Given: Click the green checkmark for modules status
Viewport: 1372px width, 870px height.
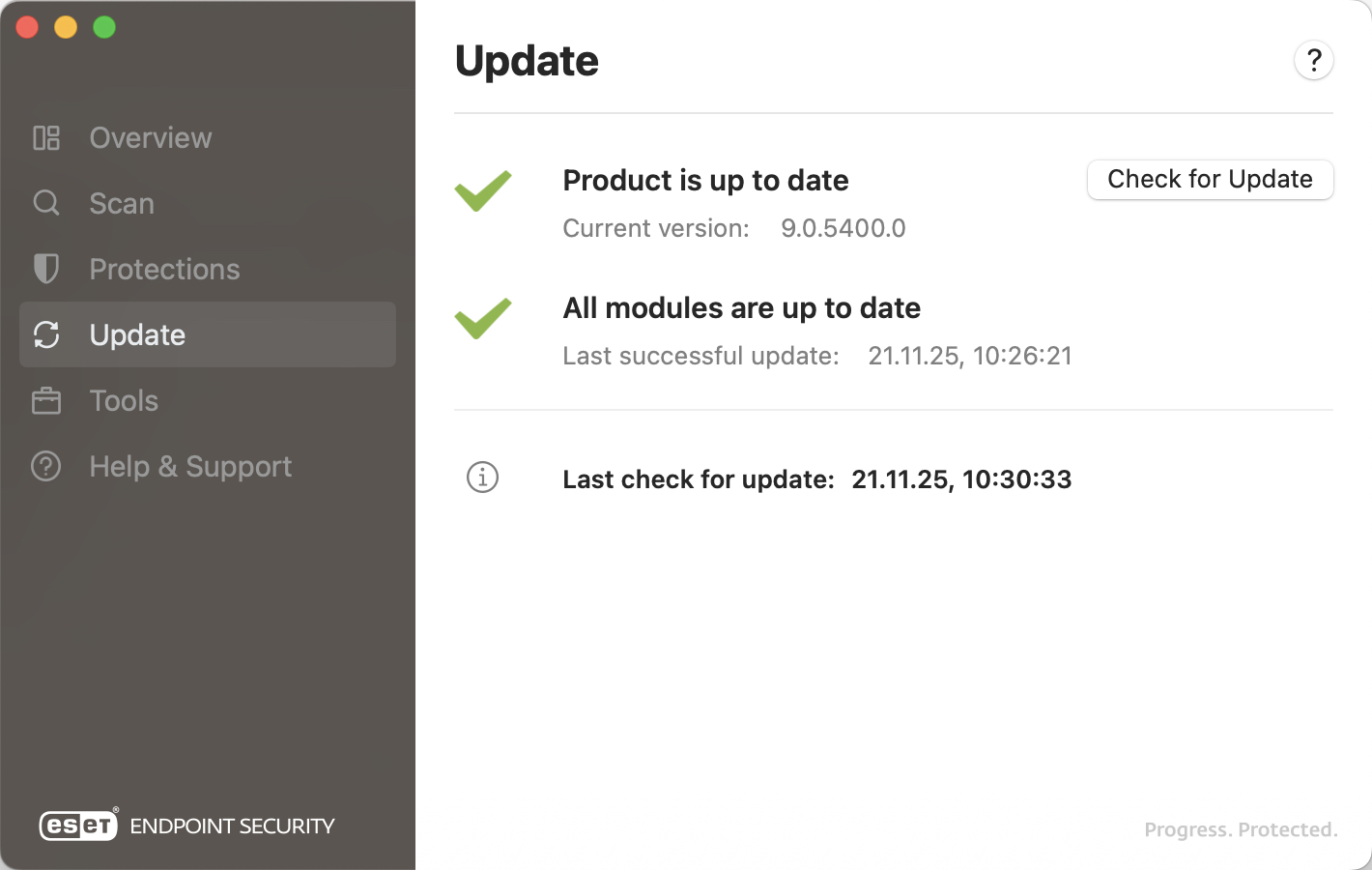Looking at the screenshot, I should 483,318.
